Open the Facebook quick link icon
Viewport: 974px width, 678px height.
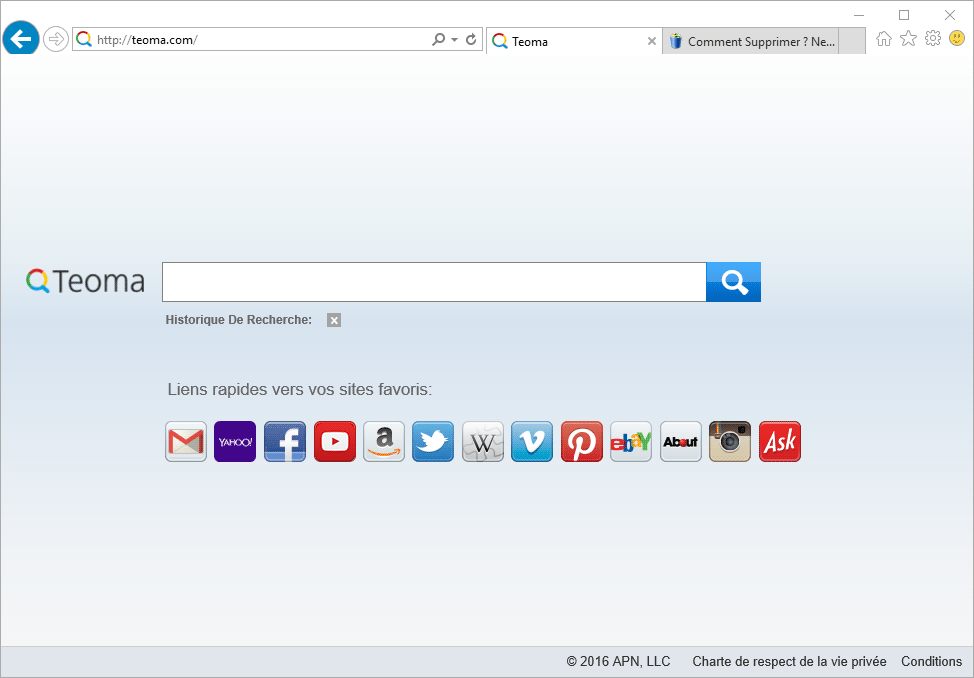284,441
